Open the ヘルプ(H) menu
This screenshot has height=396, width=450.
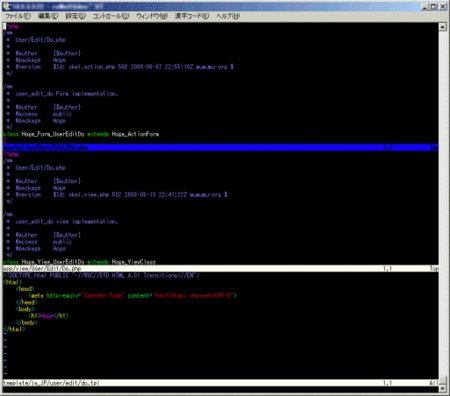coord(228,16)
